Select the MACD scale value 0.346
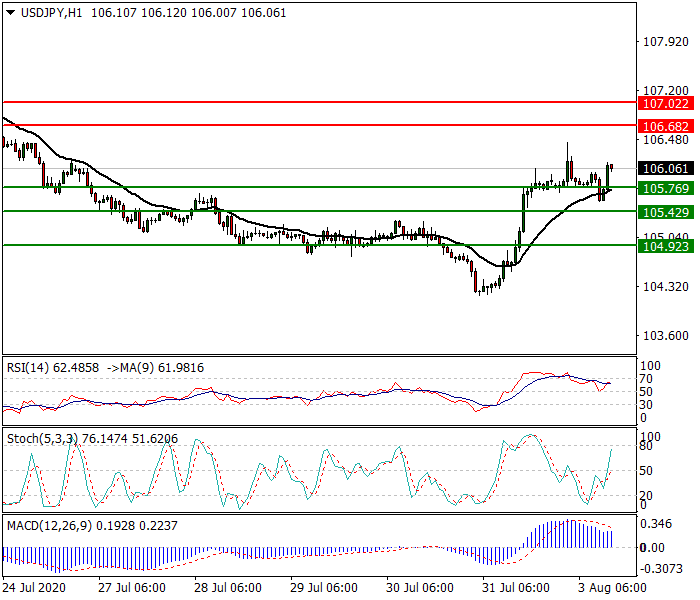The width and height of the screenshot is (700, 600). coord(656,524)
